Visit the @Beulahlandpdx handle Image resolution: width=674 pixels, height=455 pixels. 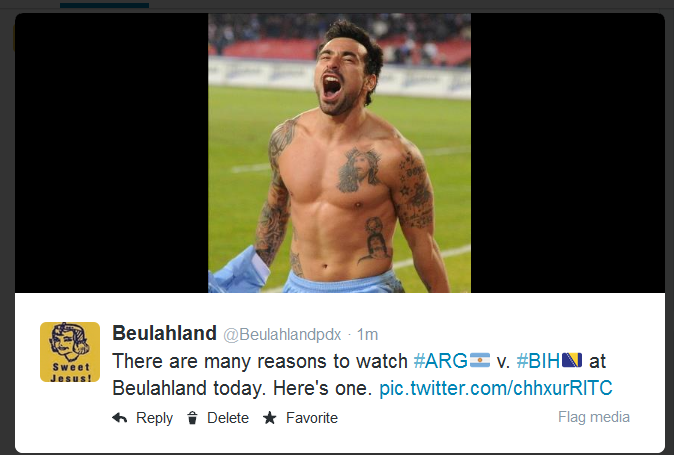[x=282, y=335]
